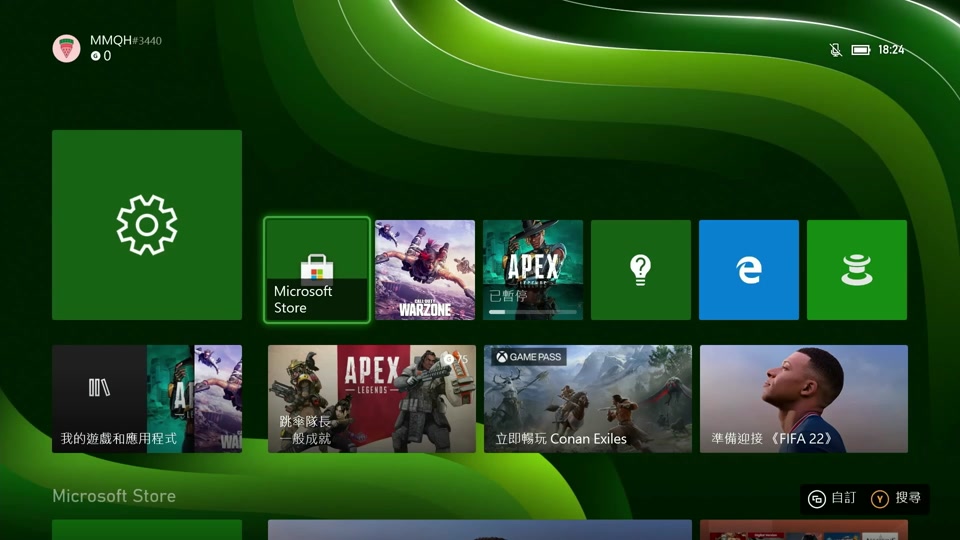Open the Xbox Tips lightbulb tile

(640, 270)
